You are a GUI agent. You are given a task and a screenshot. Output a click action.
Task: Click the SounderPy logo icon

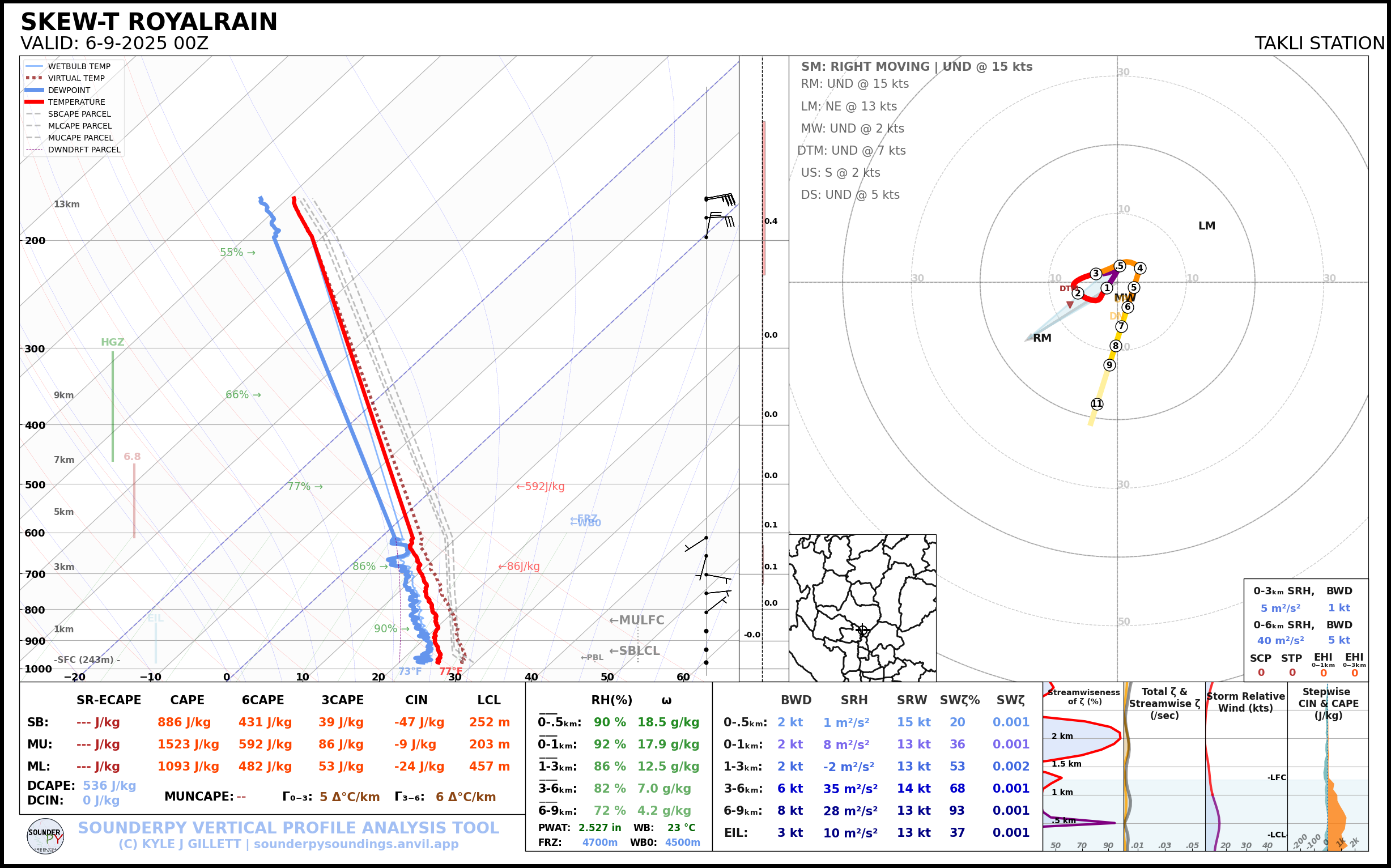[x=45, y=836]
